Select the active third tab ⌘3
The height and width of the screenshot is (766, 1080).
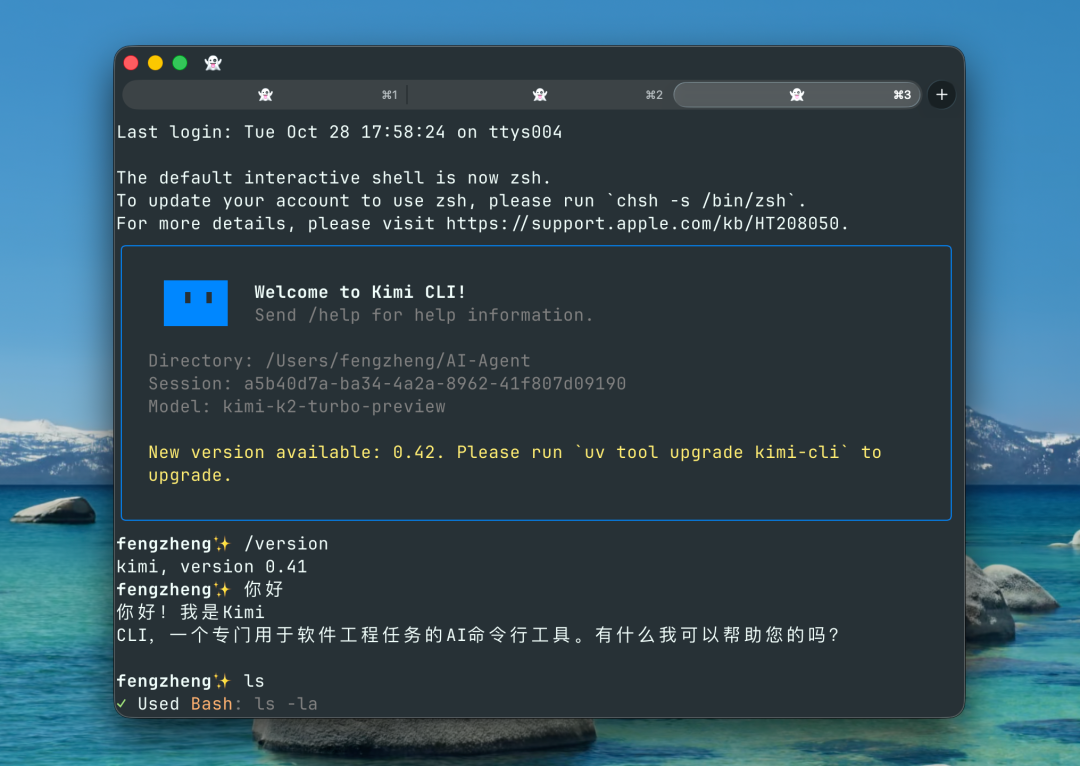tap(797, 94)
